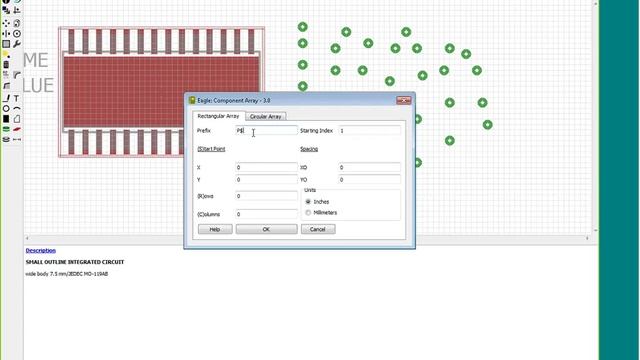This screenshot has width=640, height=360.
Task: Click the horizontal scrollbar left arrow
Action: (x=27, y=238)
